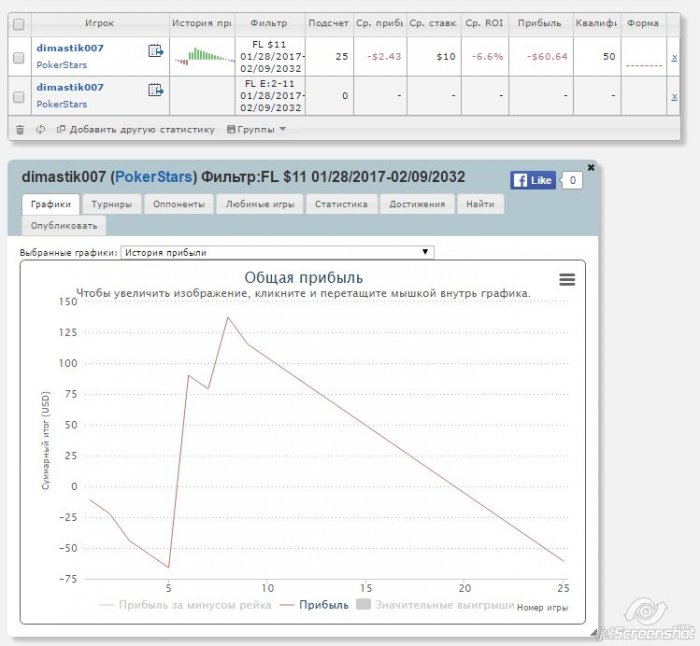Image resolution: width=700 pixels, height=646 pixels.
Task: Toggle the Прибыль за минусом рейка legend item
Action: point(185,605)
